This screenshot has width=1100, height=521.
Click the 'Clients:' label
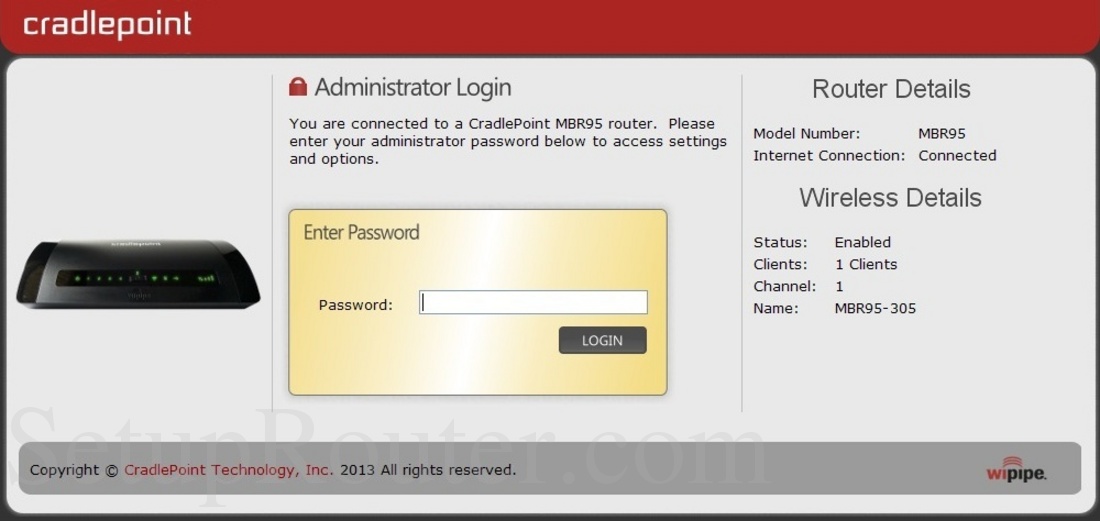point(780,264)
